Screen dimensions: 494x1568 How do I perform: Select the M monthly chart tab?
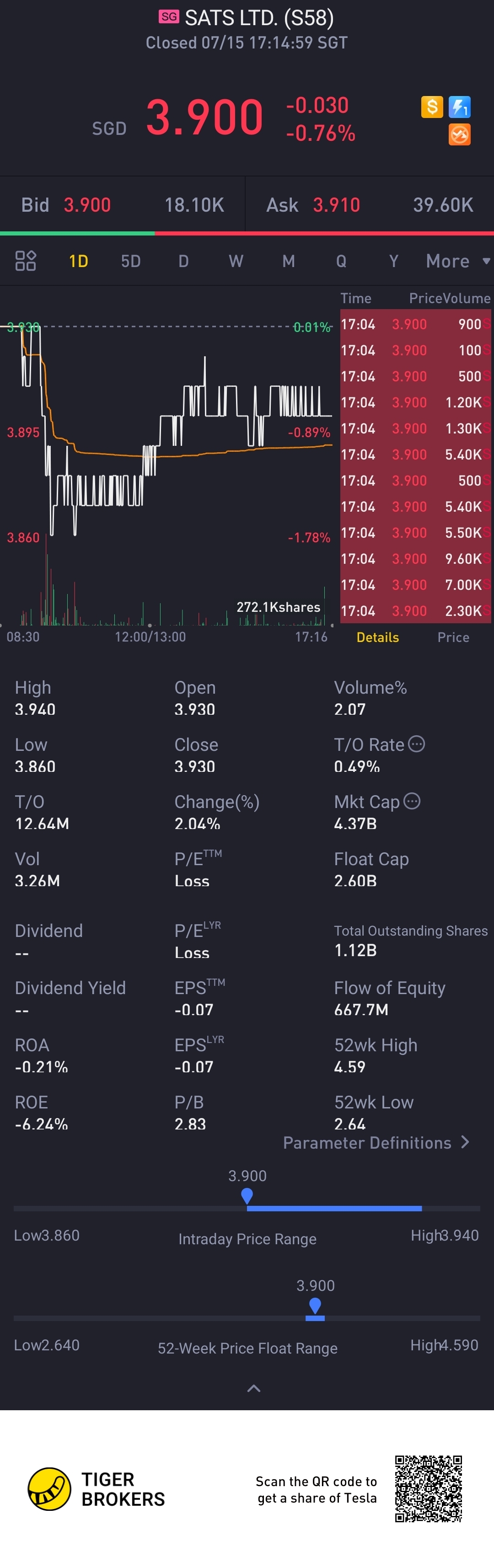288,261
